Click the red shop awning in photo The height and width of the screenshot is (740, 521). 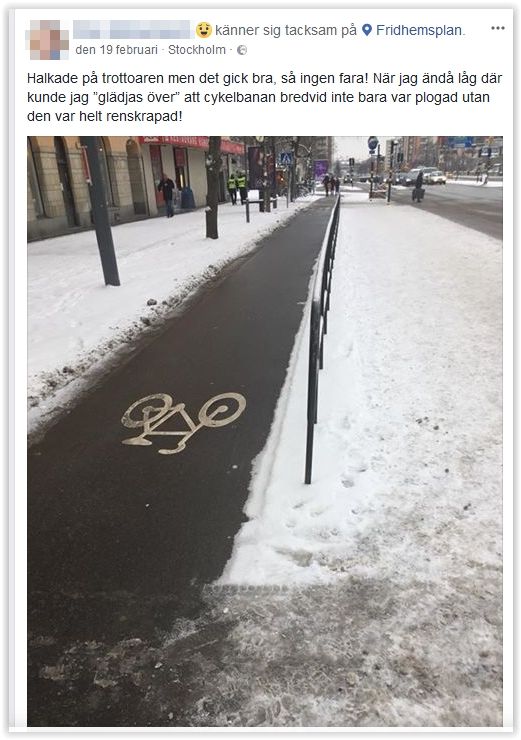click(x=191, y=143)
